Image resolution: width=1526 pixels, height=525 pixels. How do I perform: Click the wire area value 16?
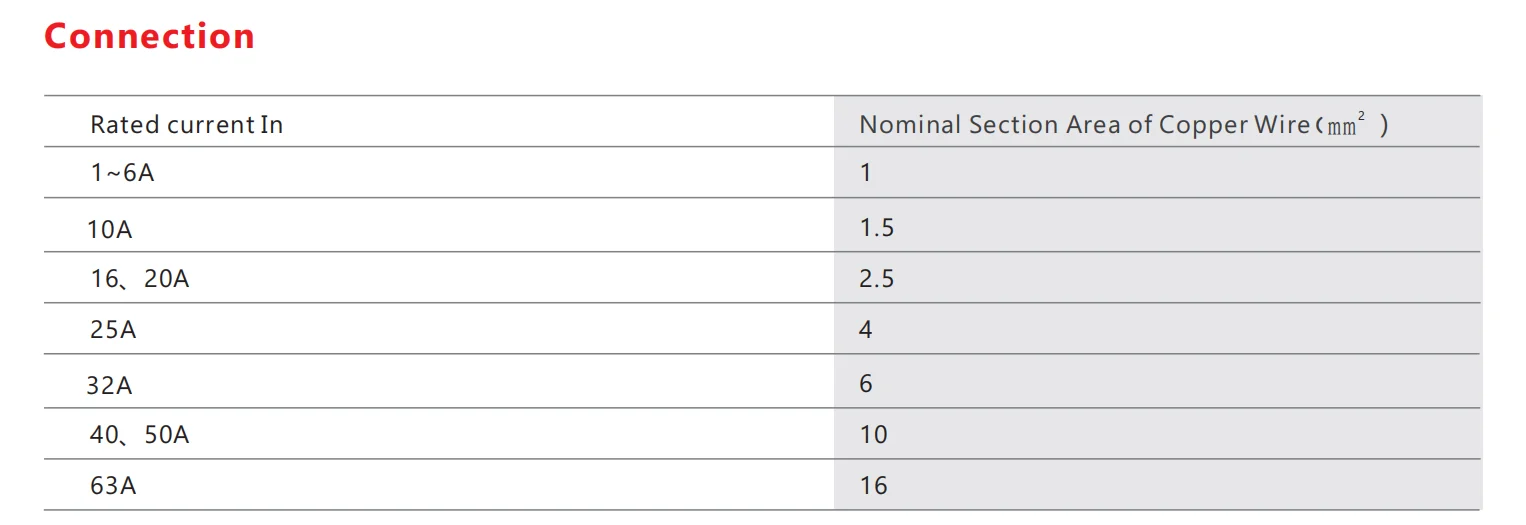tap(873, 486)
